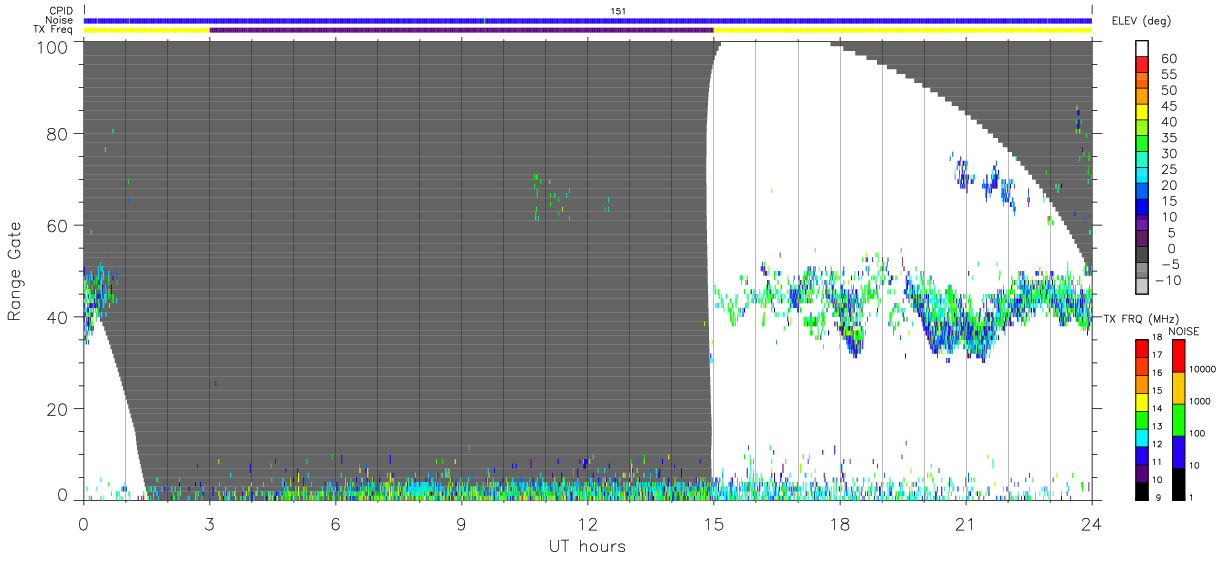Click Range Gate tick label 20

[58, 409]
